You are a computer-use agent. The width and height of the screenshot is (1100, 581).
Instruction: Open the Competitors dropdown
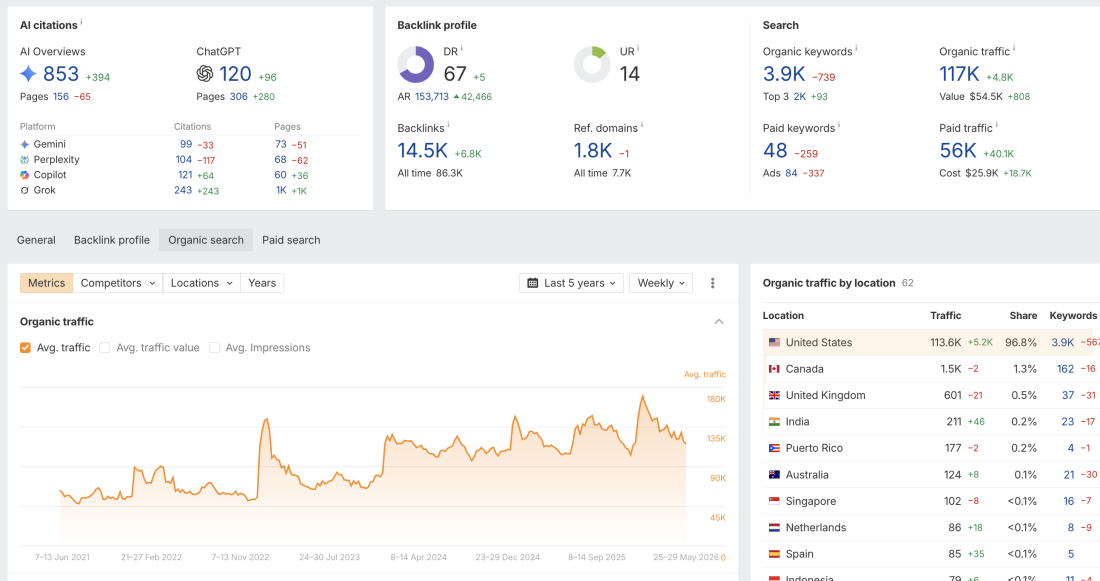118,283
